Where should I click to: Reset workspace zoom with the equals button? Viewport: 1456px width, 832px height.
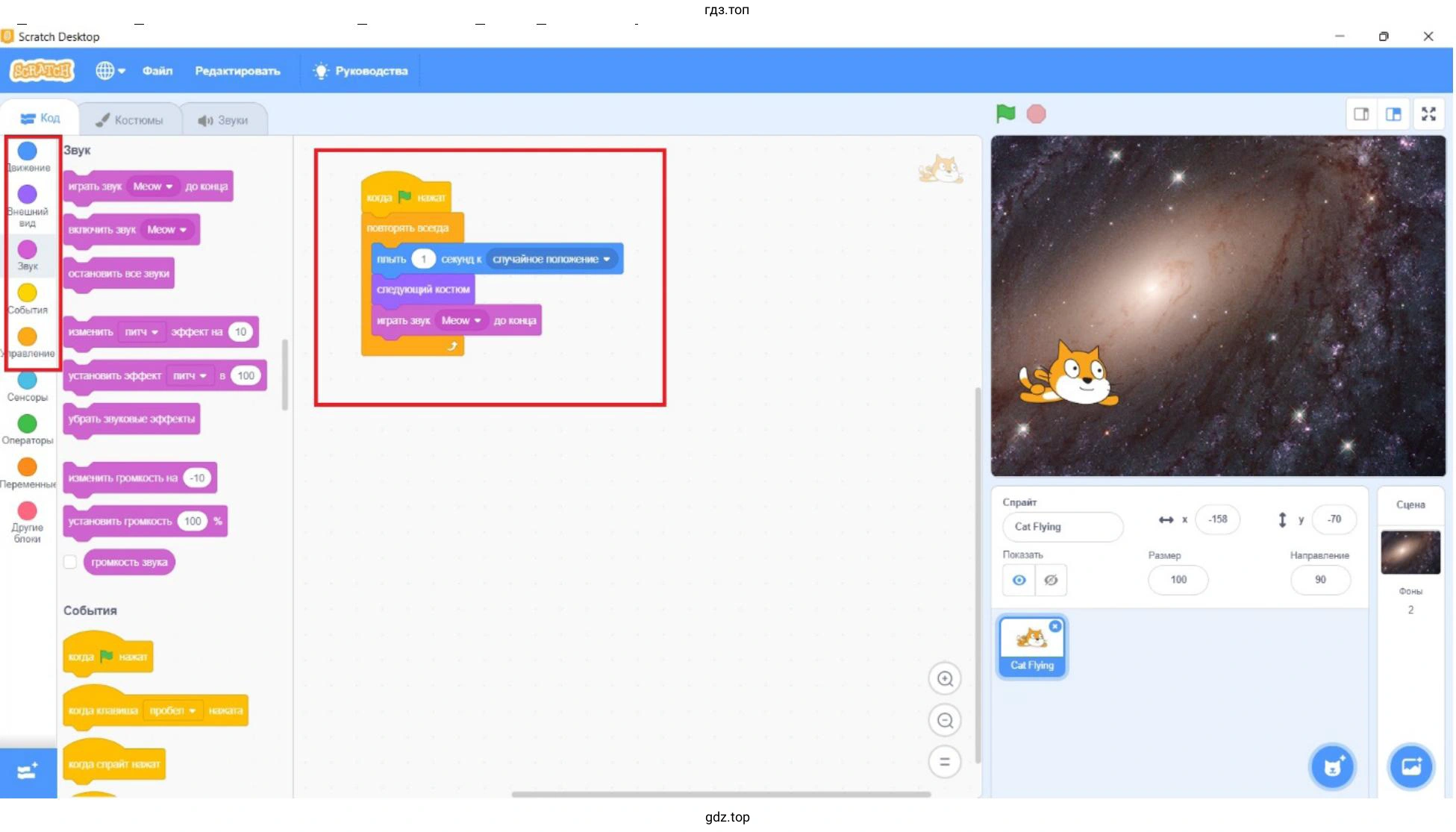946,762
